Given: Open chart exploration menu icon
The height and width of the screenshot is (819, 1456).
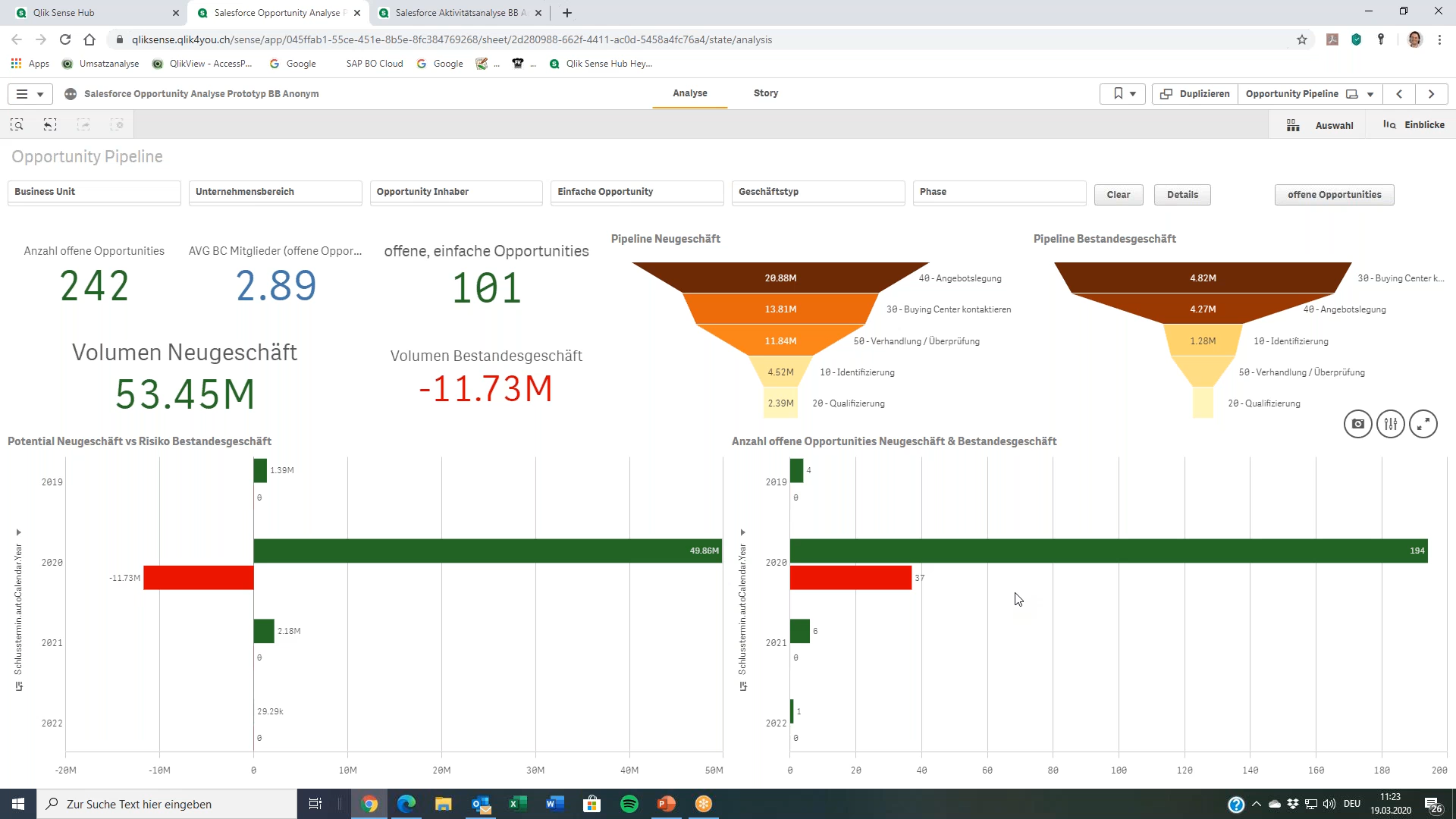Looking at the screenshot, I should 1391,424.
